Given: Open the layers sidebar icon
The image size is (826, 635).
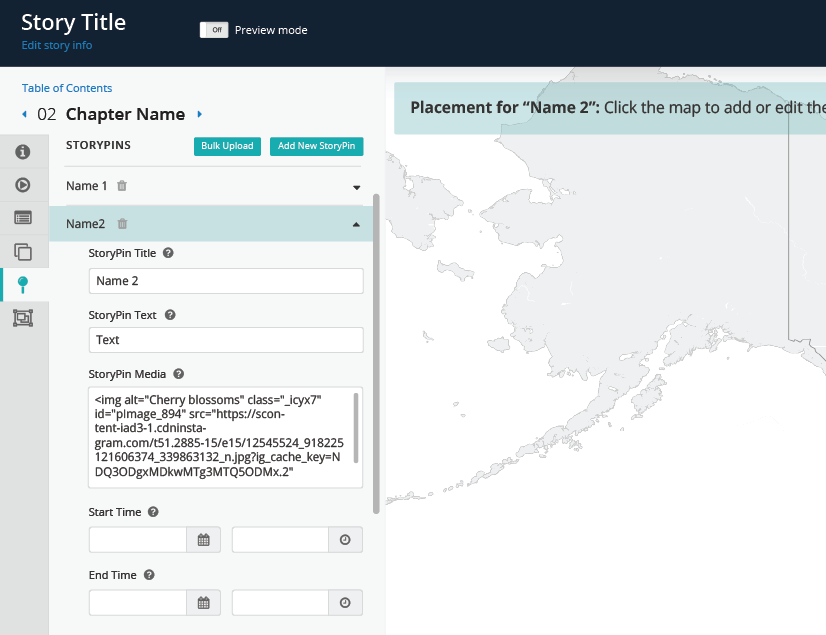Looking at the screenshot, I should tap(23, 251).
